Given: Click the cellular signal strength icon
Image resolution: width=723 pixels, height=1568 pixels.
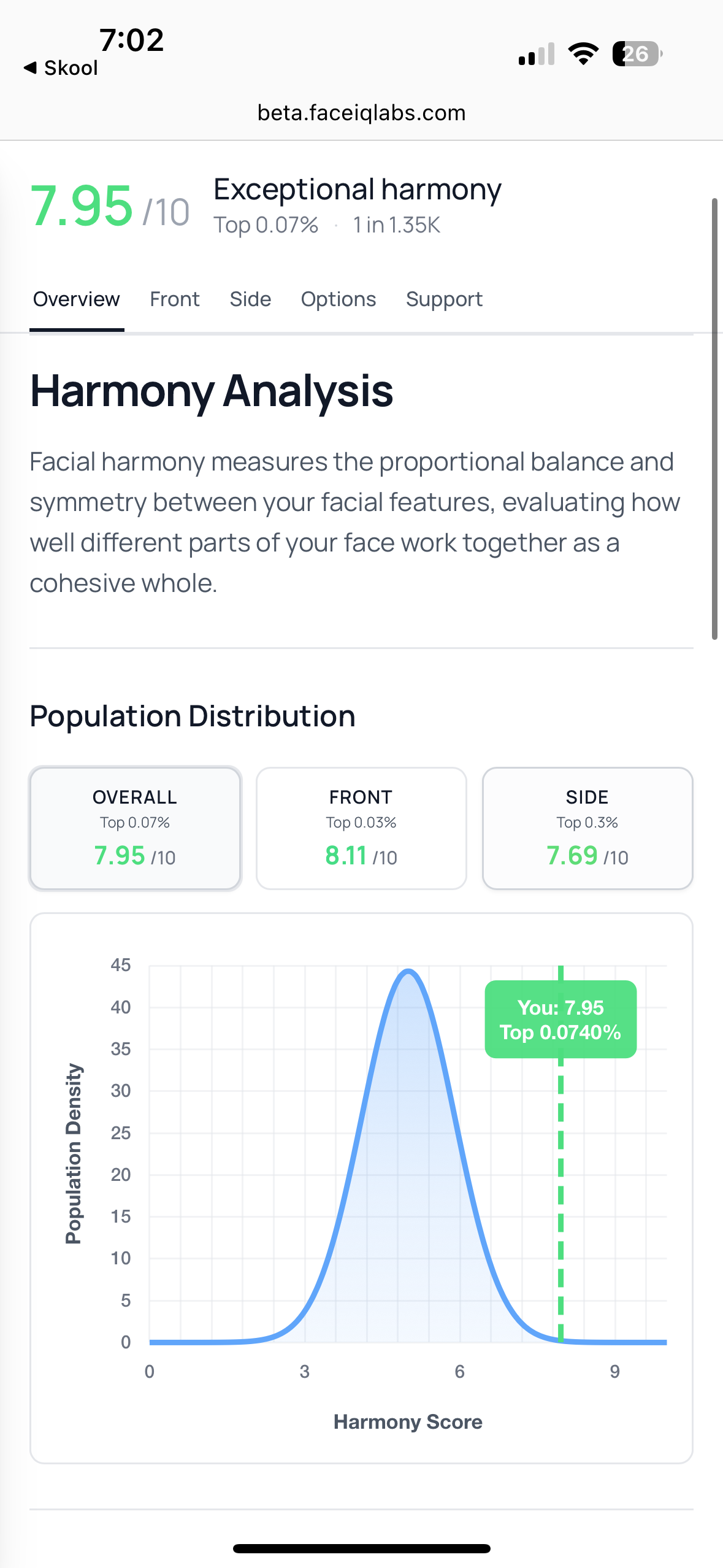Looking at the screenshot, I should coord(536,55).
